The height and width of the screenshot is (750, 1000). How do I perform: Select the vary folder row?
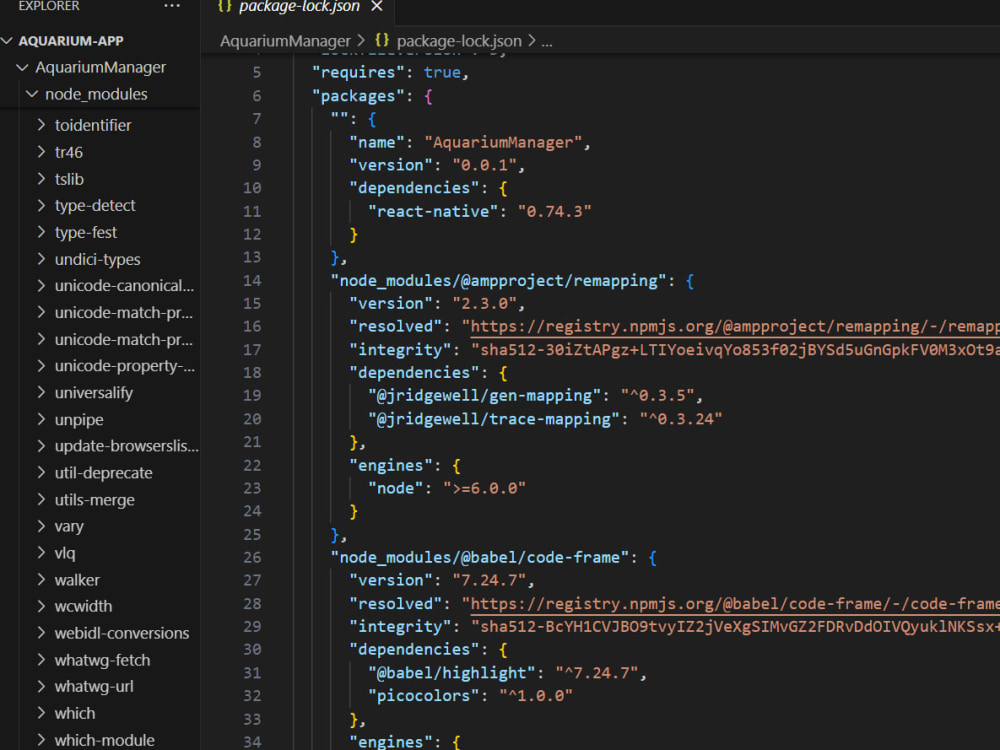[100, 527]
